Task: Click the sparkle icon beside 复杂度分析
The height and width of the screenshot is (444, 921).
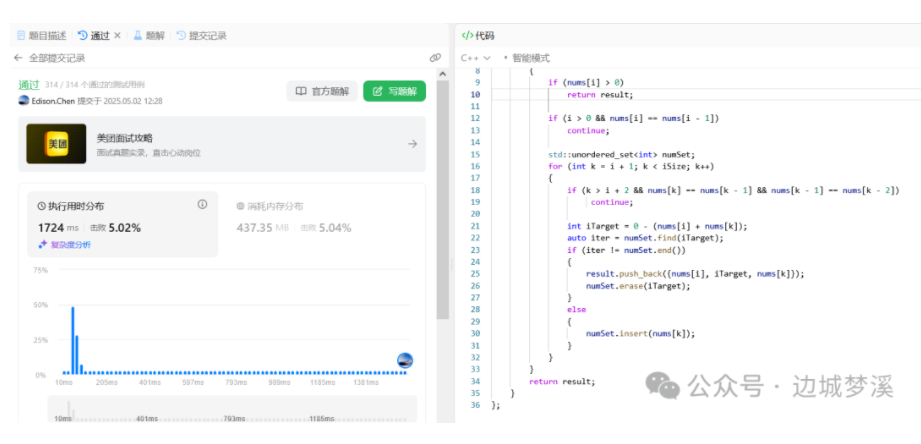Action: [x=42, y=244]
